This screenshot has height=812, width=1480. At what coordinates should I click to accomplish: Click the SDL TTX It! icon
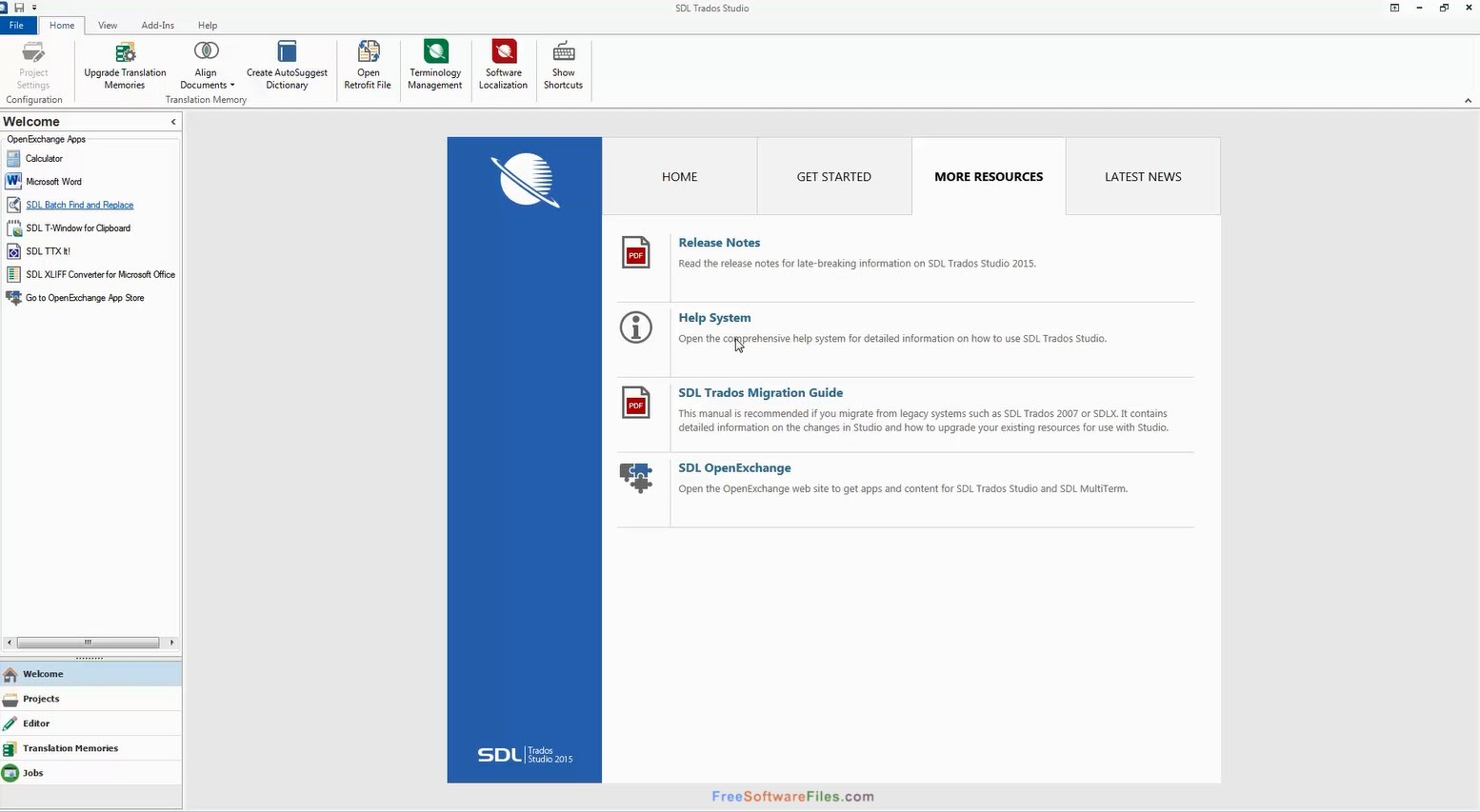click(13, 251)
